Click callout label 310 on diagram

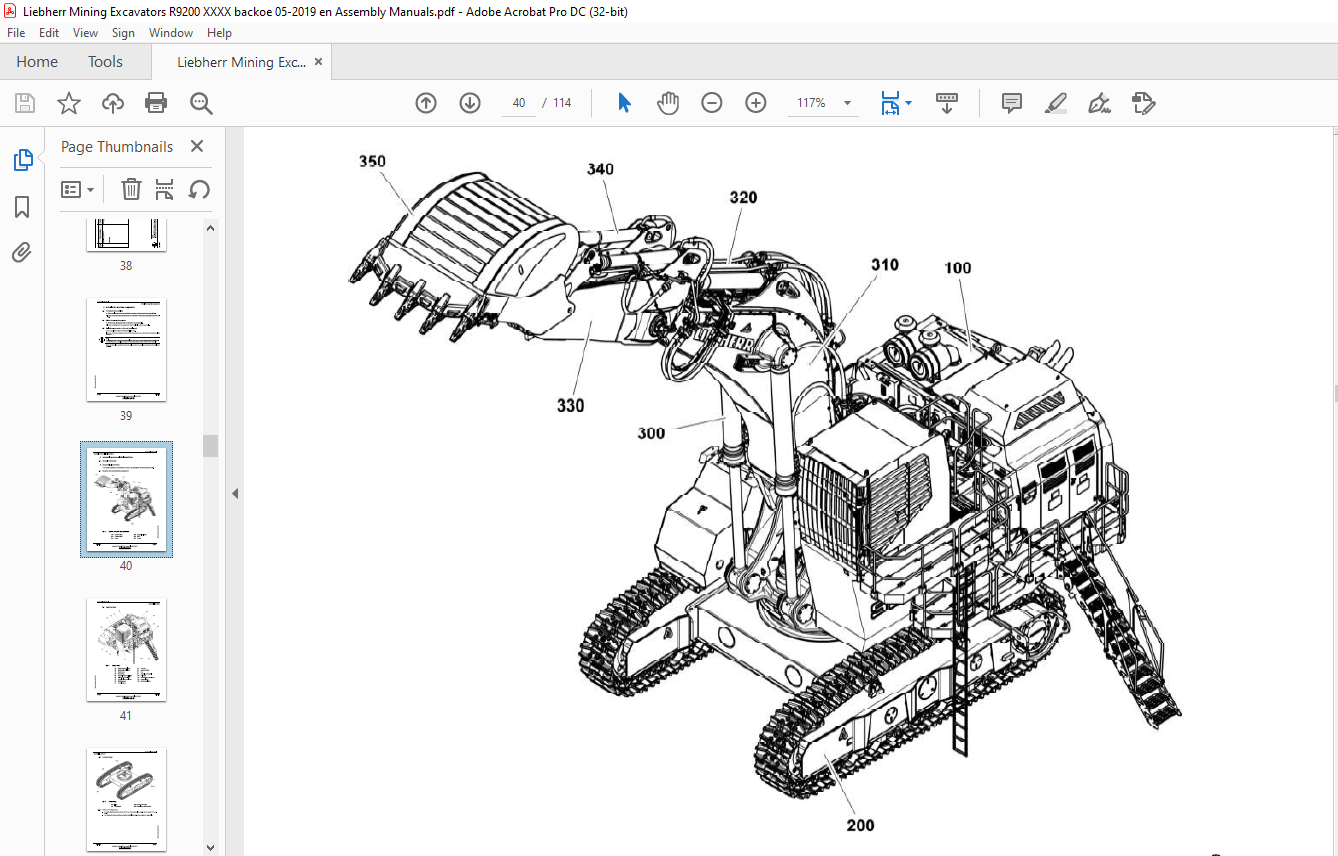point(884,265)
